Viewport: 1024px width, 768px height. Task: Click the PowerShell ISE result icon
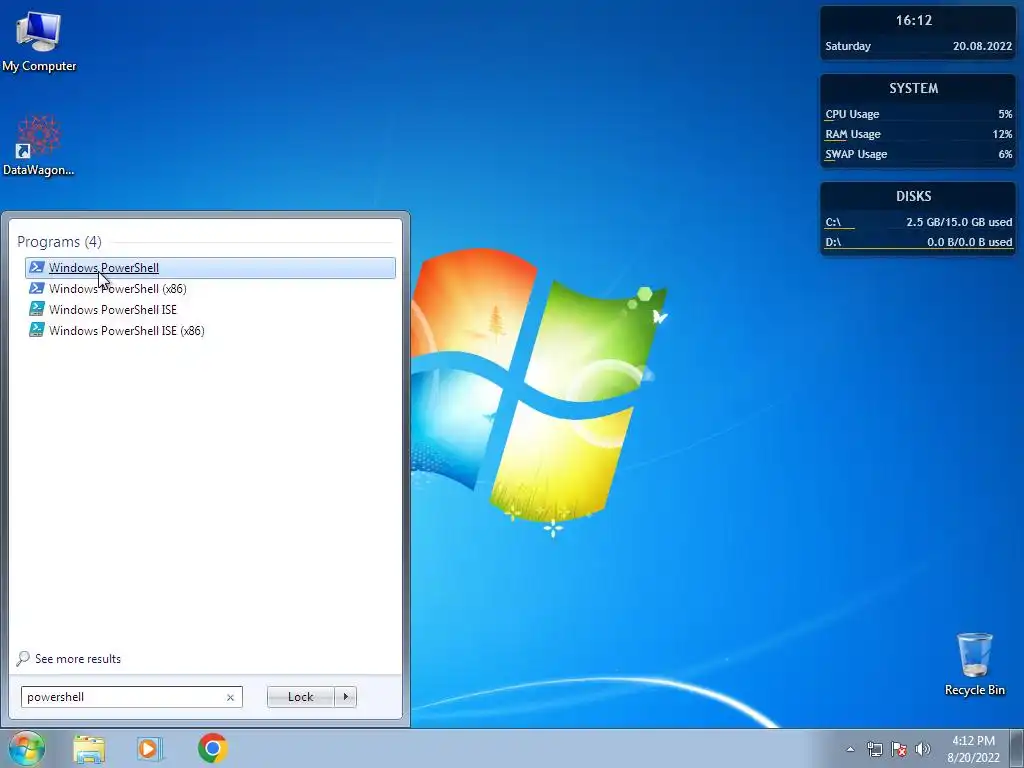pyautogui.click(x=37, y=310)
